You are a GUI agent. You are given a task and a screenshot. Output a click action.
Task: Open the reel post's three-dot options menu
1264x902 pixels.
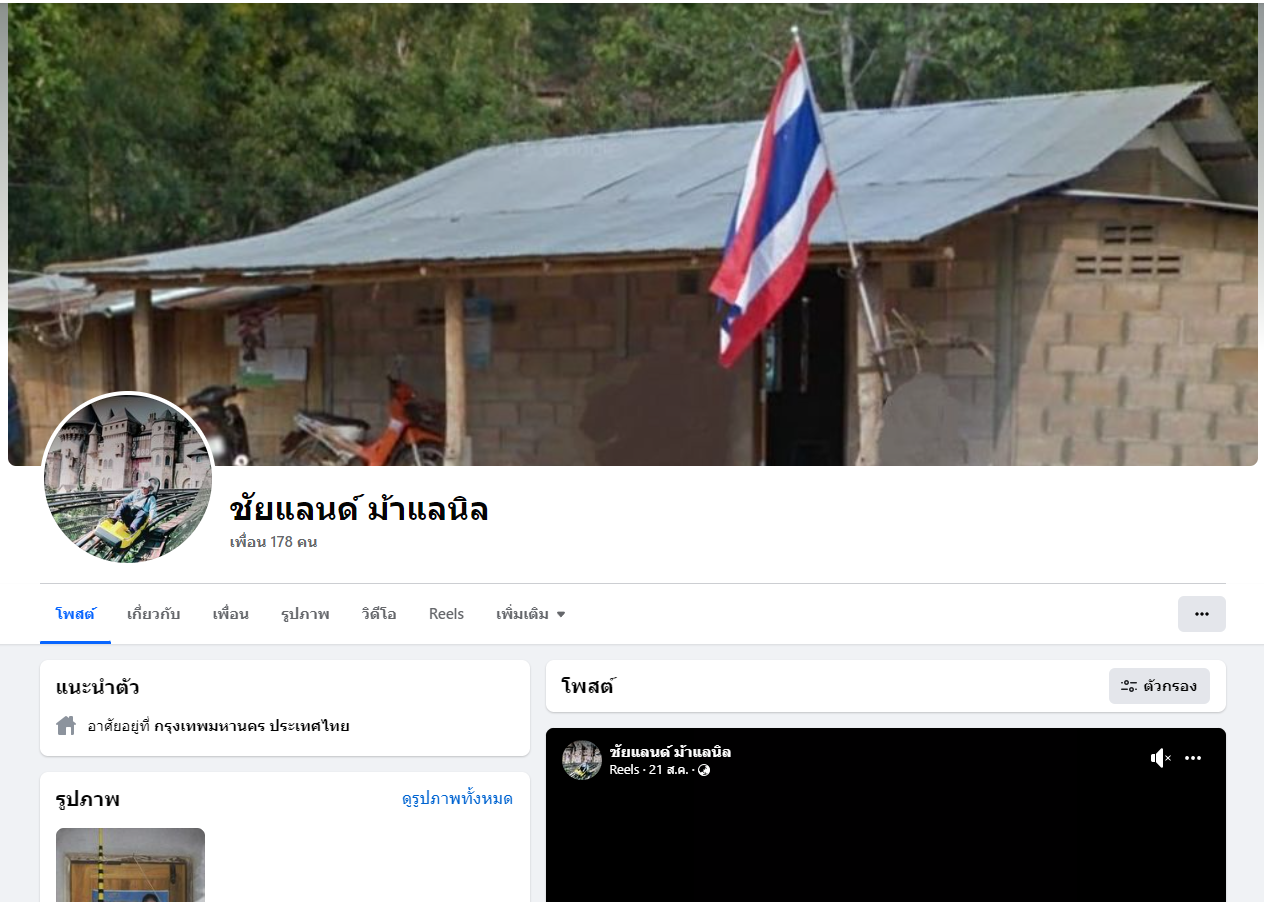tap(1193, 758)
